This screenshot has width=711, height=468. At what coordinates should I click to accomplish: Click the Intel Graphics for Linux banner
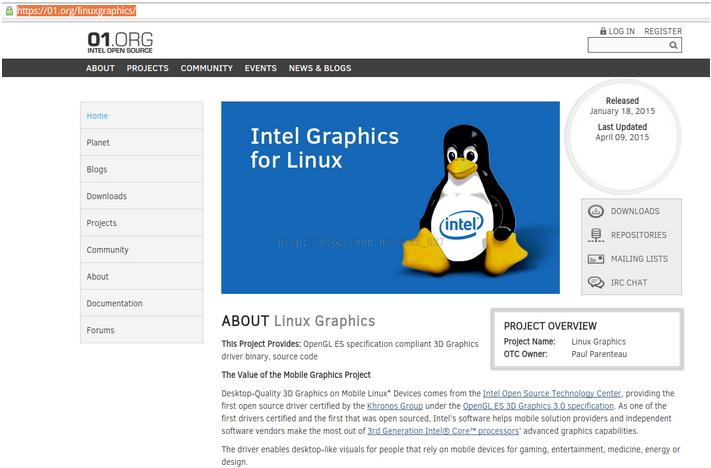pos(390,197)
